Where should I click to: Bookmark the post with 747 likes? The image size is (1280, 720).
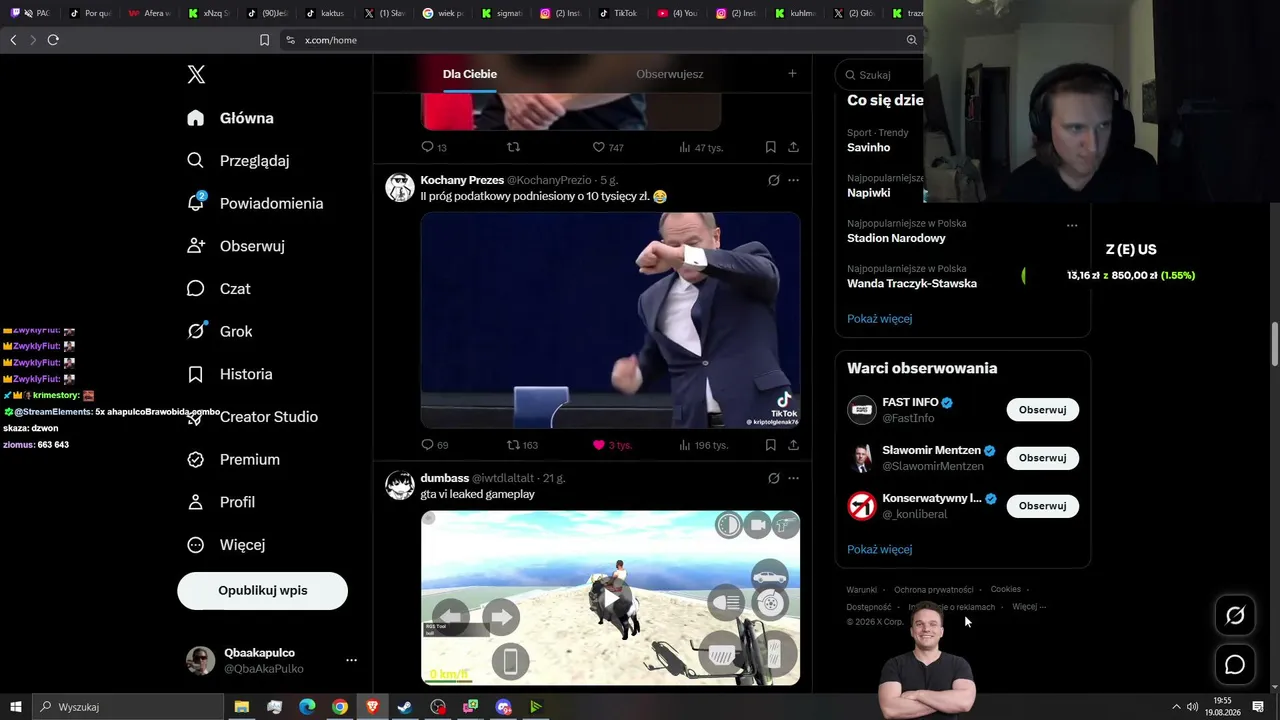[770, 147]
